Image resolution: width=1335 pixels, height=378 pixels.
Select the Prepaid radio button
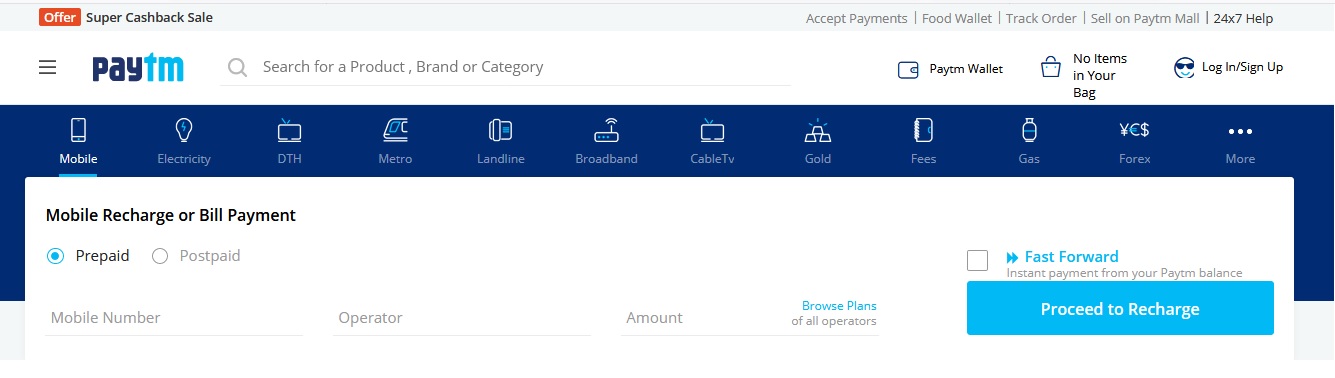click(56, 256)
